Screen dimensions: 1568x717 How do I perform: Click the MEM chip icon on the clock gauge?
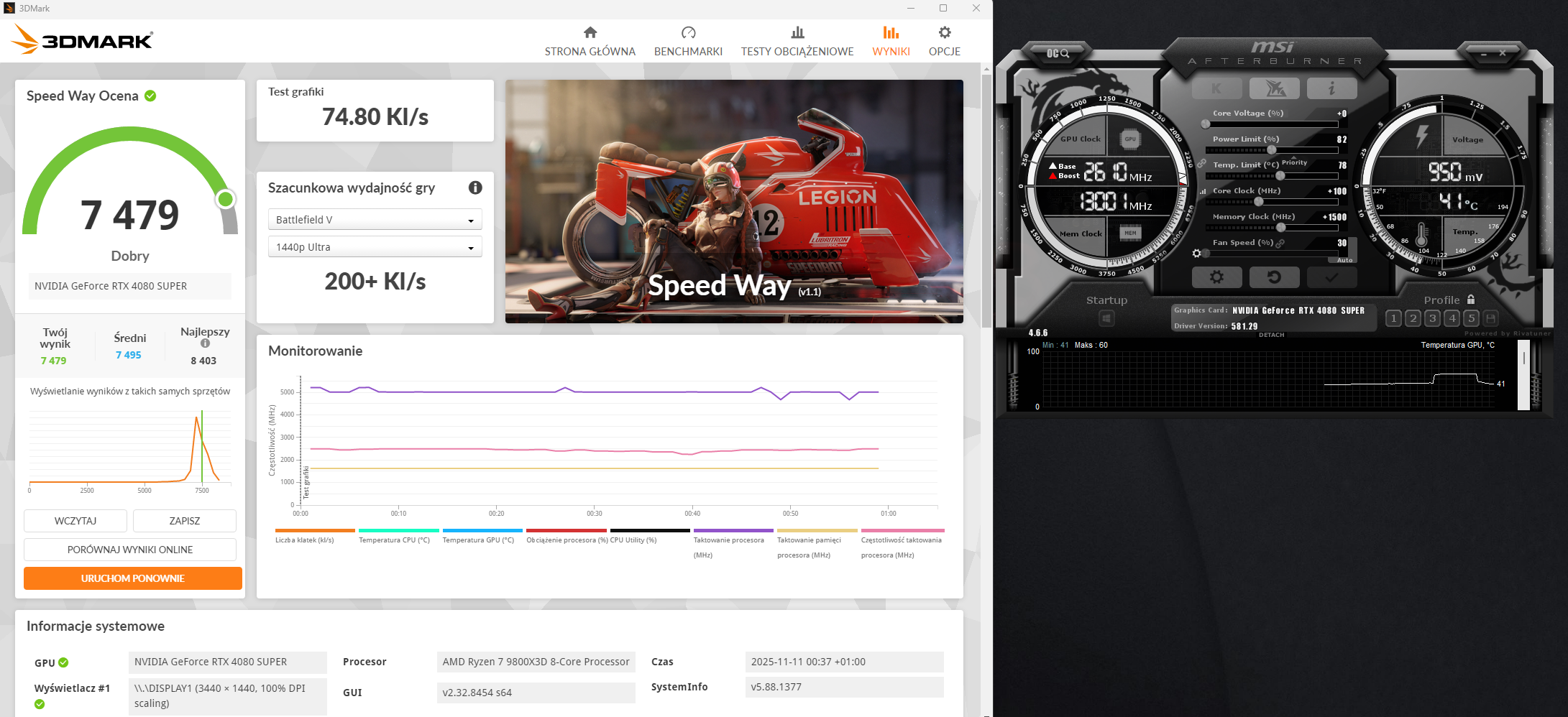[1130, 233]
